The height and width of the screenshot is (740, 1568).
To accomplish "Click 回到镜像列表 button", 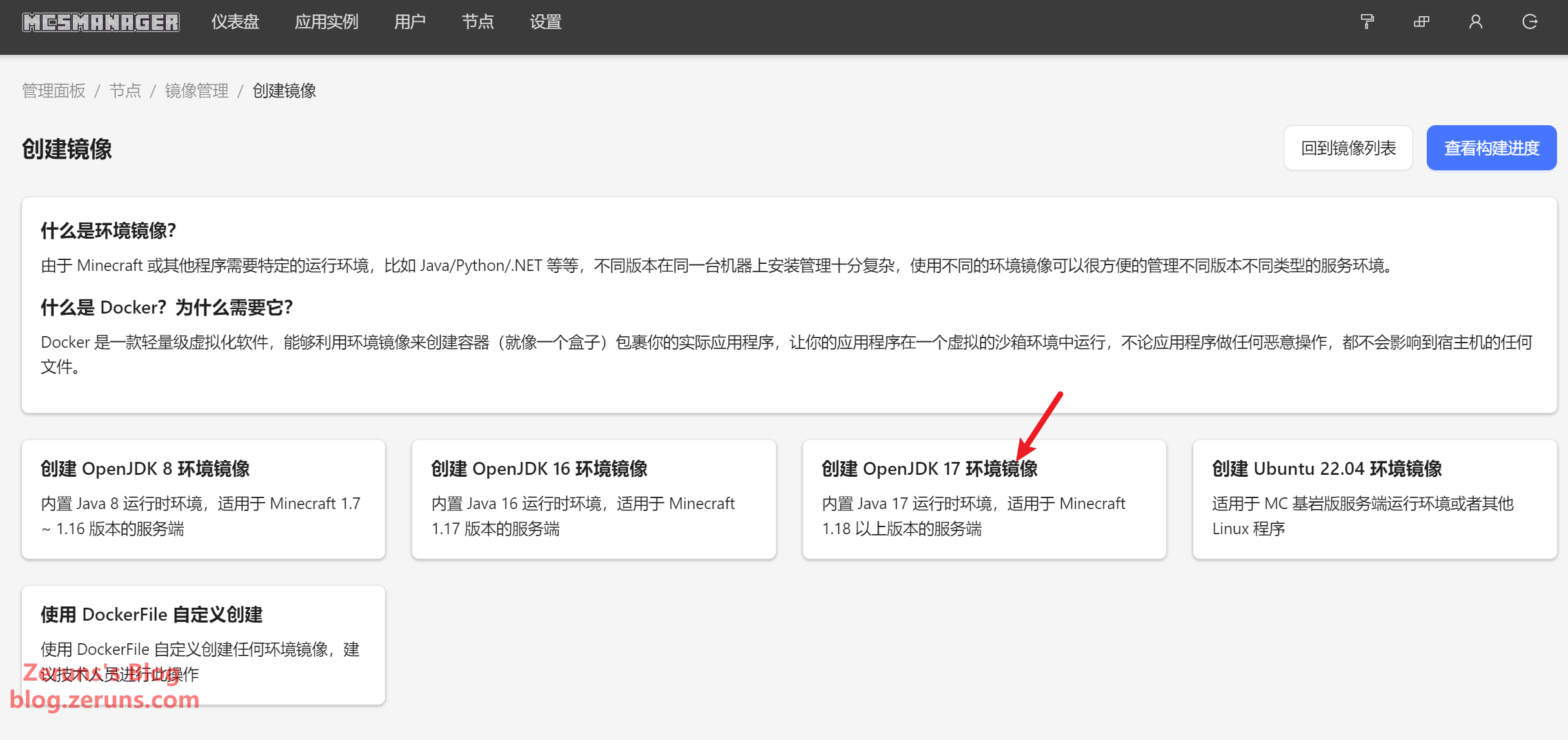I will 1348,148.
